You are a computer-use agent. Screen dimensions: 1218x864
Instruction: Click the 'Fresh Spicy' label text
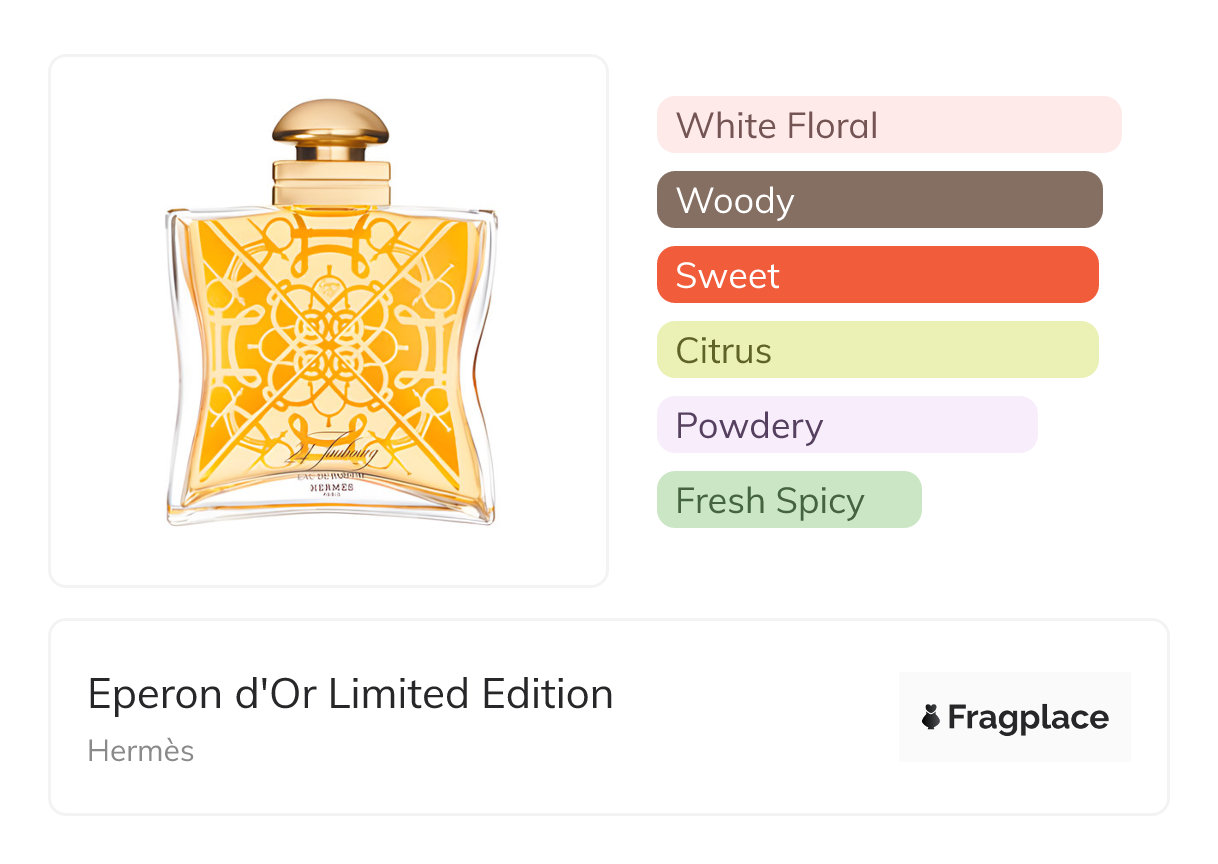[x=770, y=500]
